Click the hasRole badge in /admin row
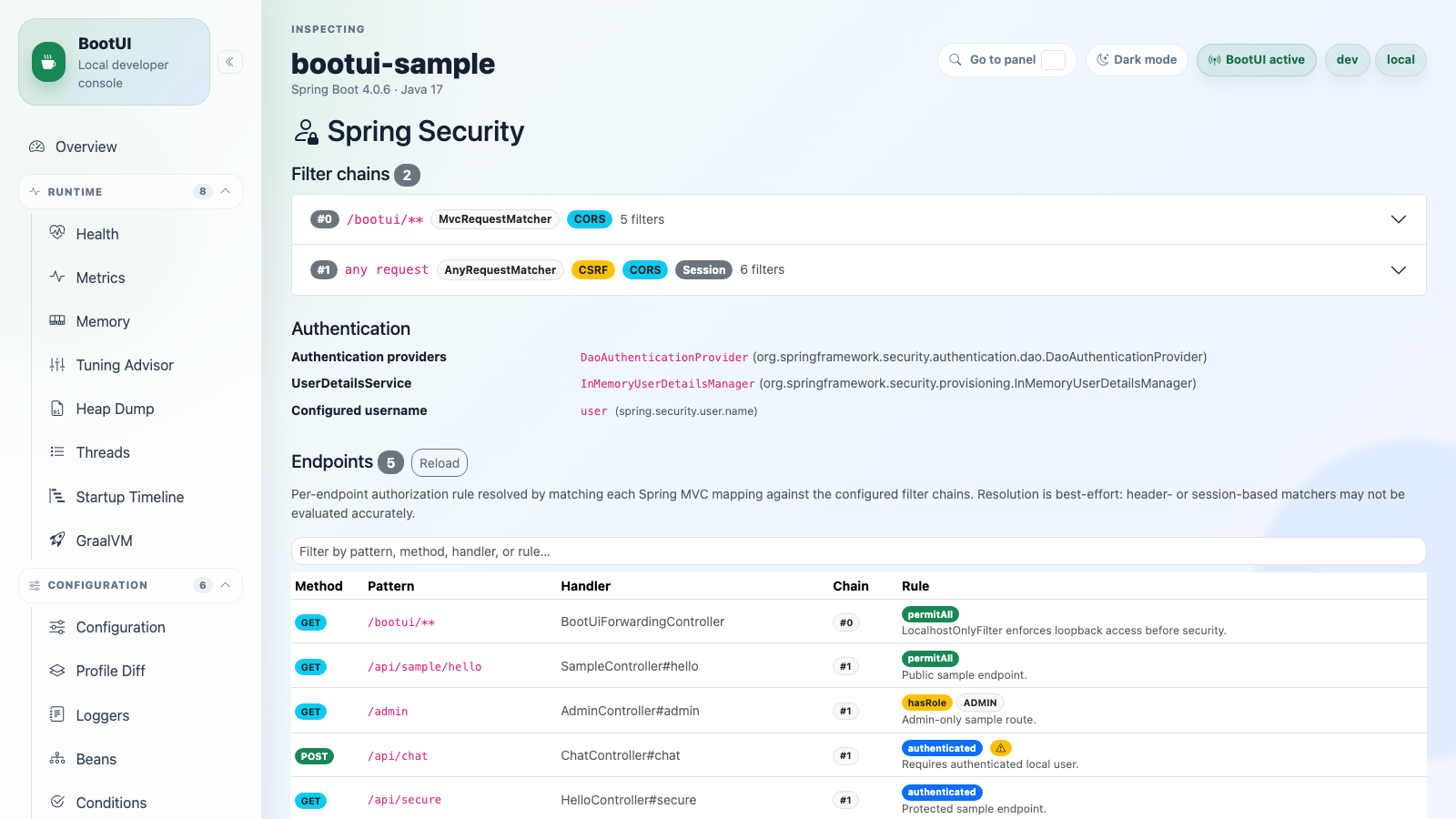Screen dimensions: 1456x819 tap(927, 703)
